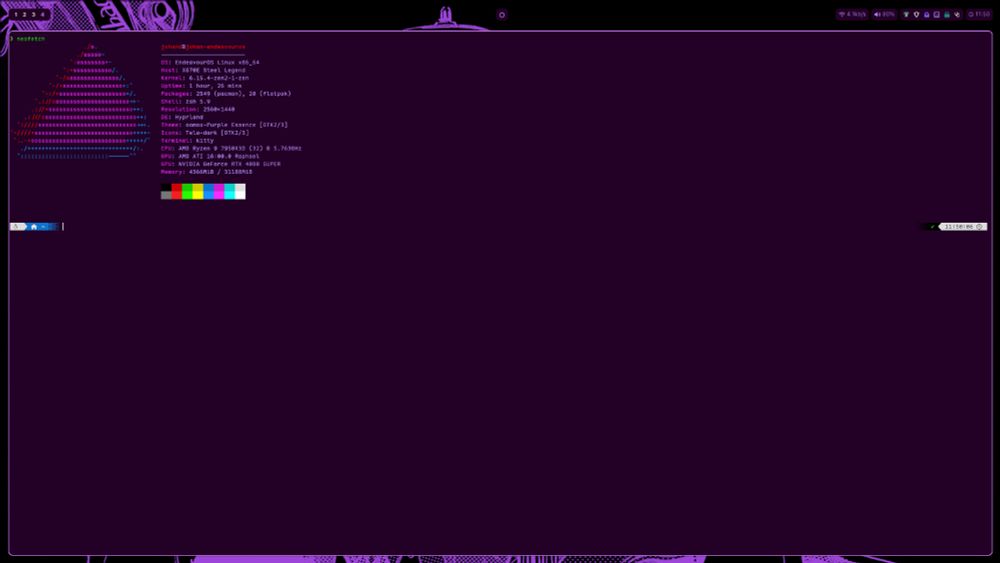Click the "neofetch" command text
Image resolution: width=1000 pixels, height=563 pixels.
(x=31, y=39)
